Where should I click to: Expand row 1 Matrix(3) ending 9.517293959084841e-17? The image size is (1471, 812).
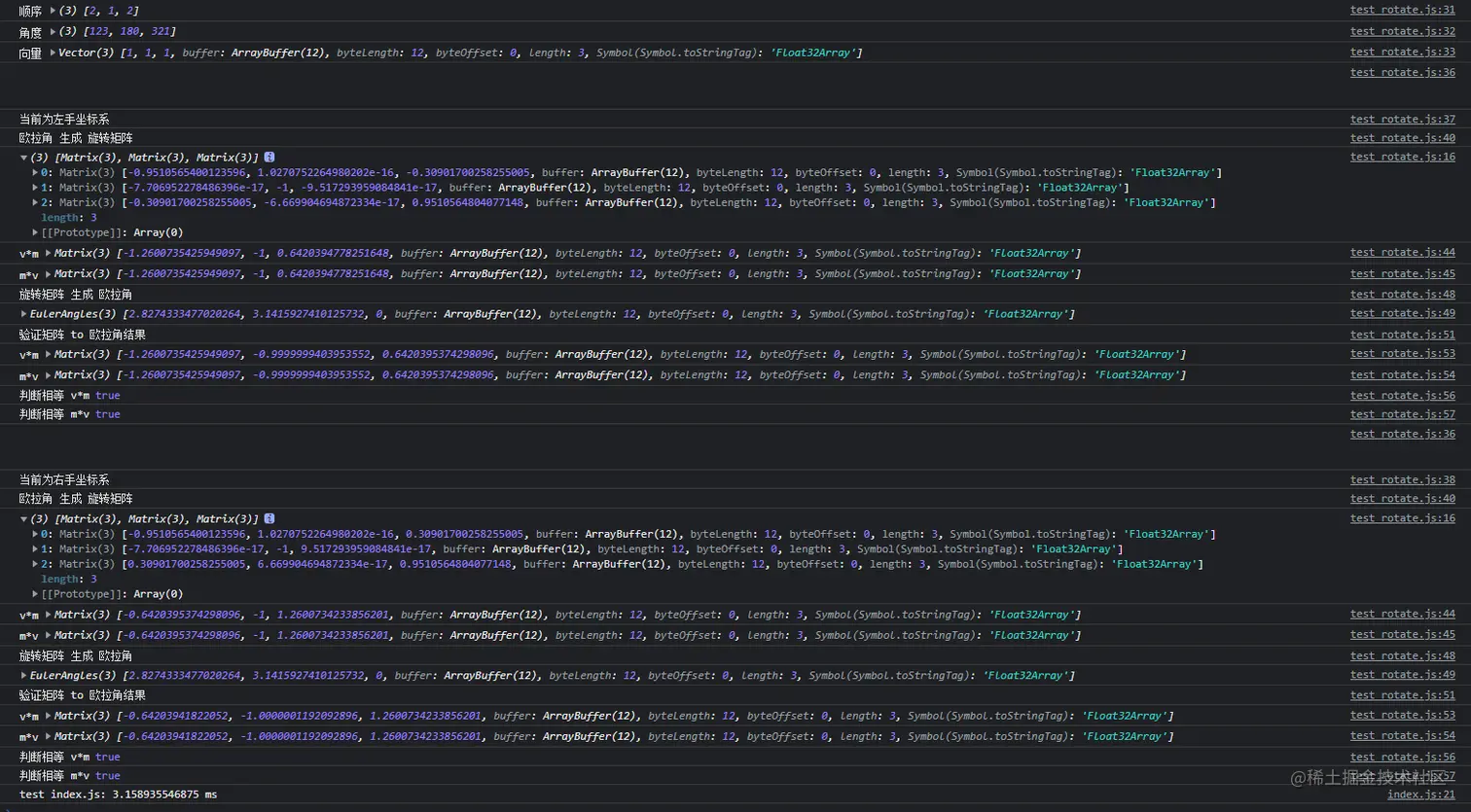click(x=35, y=549)
